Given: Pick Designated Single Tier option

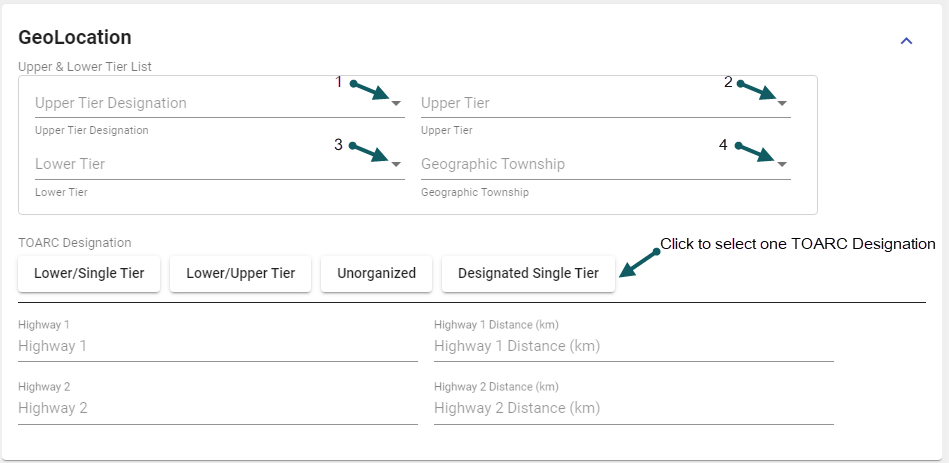Looking at the screenshot, I should 528,273.
